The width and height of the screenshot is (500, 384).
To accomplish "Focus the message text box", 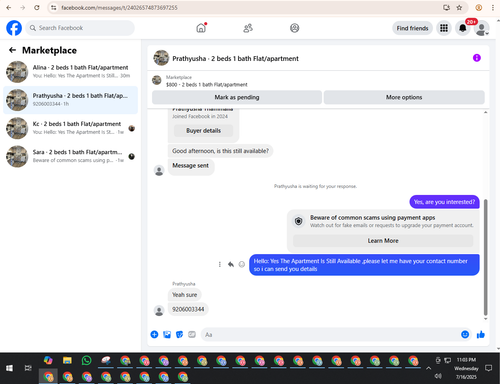I will [x=330, y=335].
